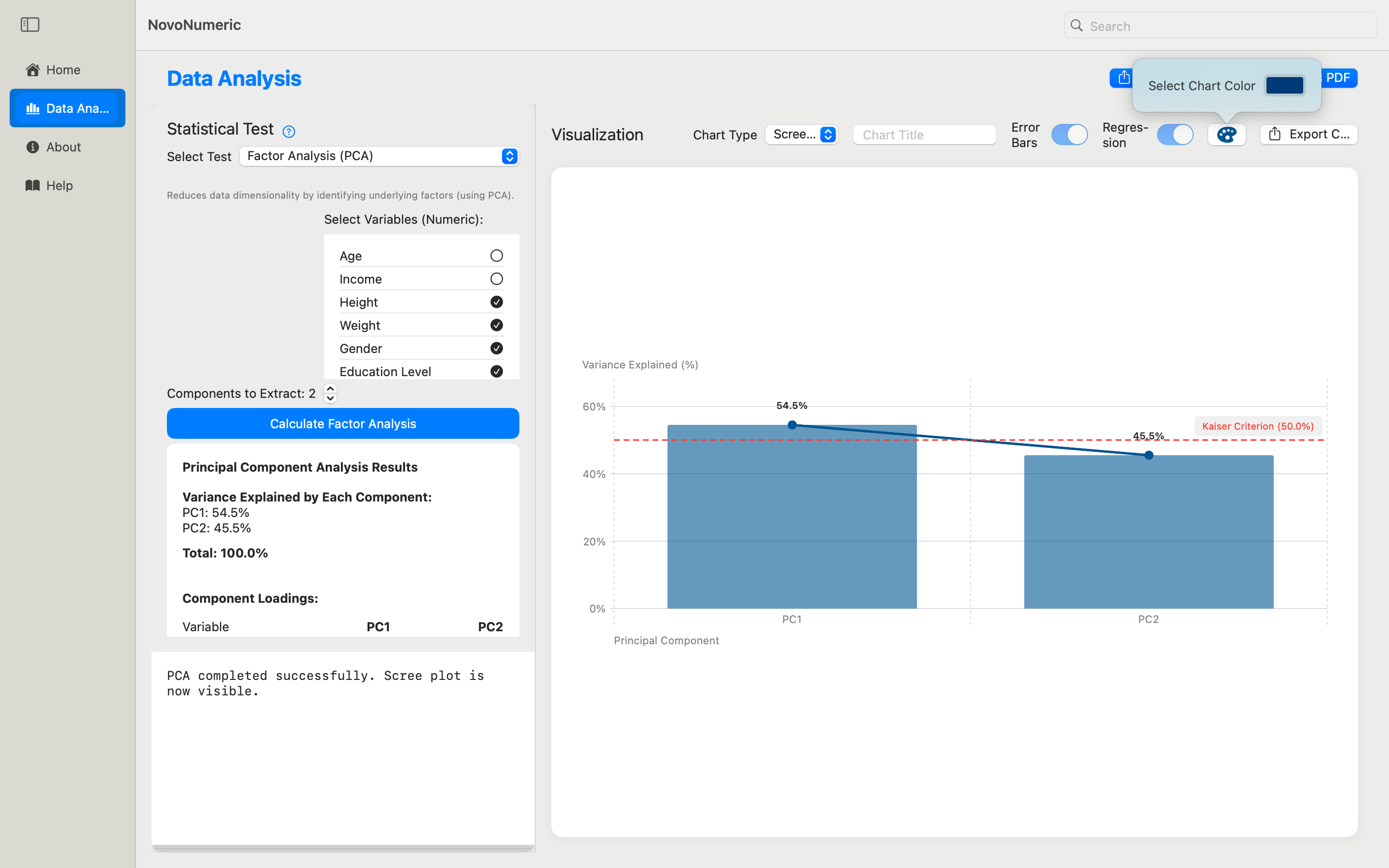The image size is (1389, 868).
Task: Click the Kaiser Criterion (50.0%) label
Action: point(1257,426)
